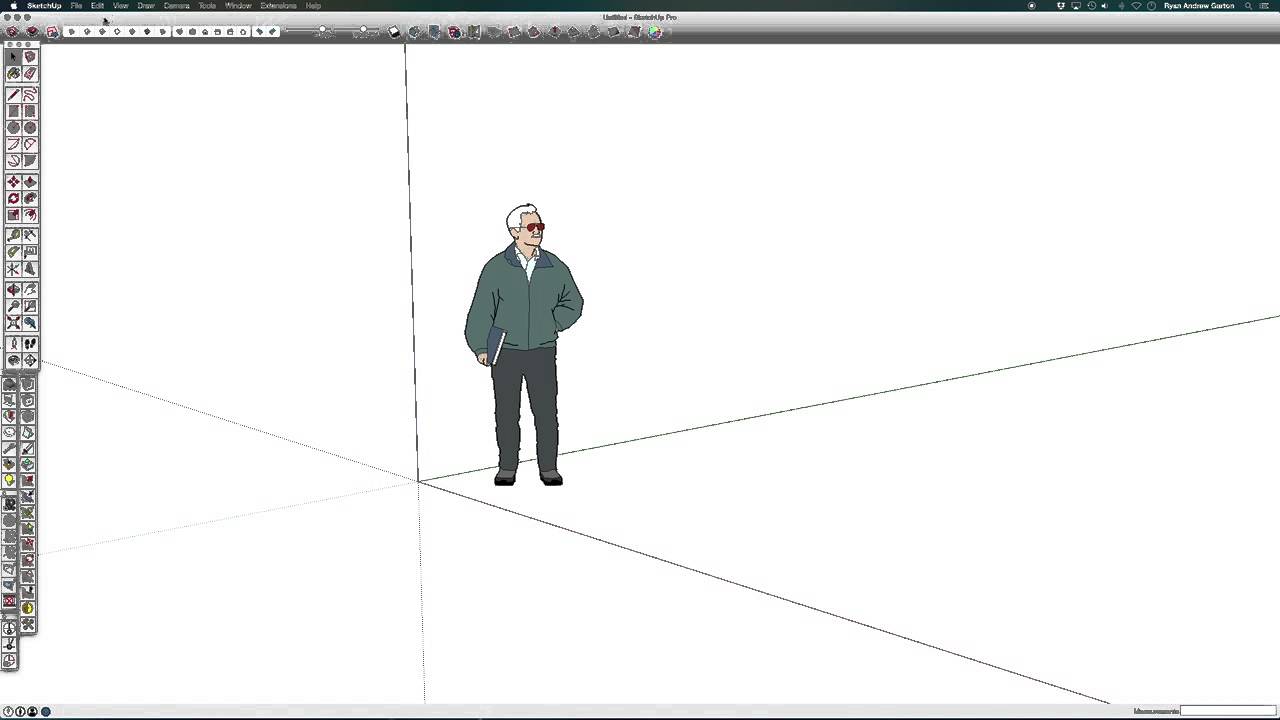Image resolution: width=1280 pixels, height=720 pixels.
Task: Click the Measurements input box
Action: click(x=1228, y=711)
